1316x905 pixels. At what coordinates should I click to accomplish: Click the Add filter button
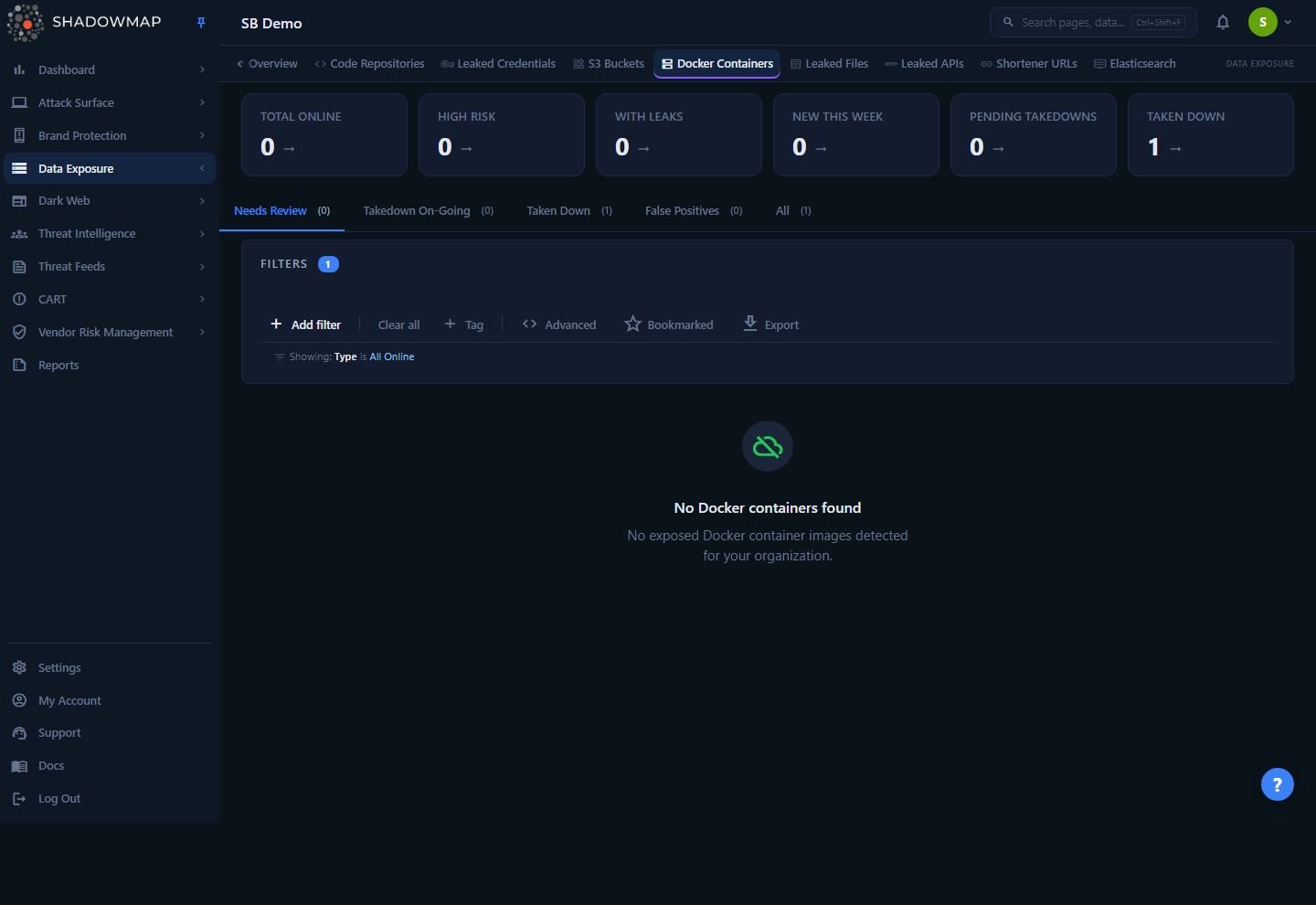click(x=305, y=325)
